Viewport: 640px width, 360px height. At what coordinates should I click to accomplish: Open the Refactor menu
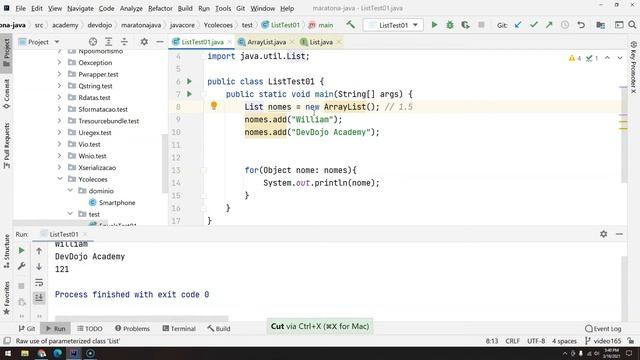160,8
